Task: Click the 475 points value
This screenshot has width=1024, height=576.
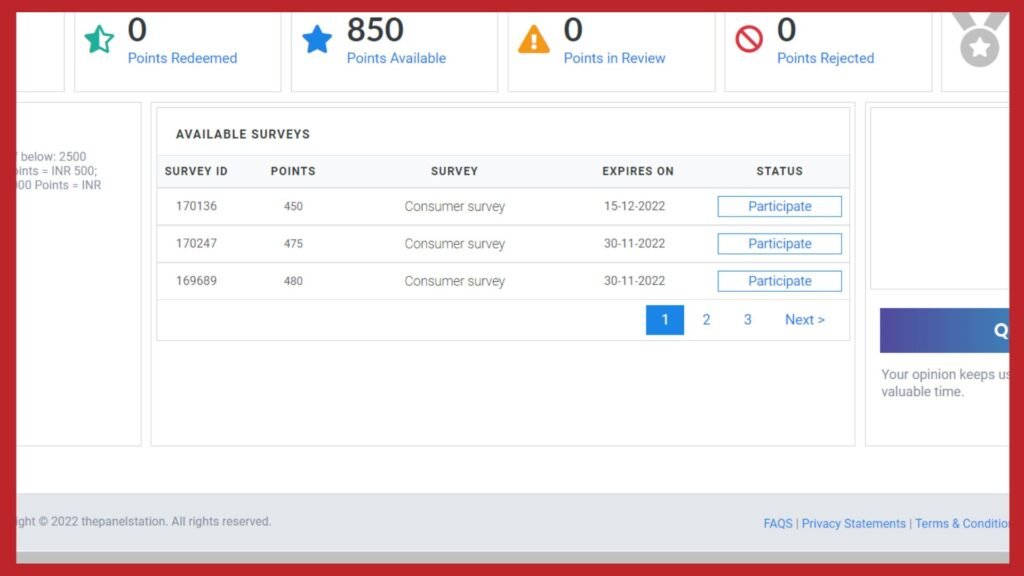Action: [293, 244]
